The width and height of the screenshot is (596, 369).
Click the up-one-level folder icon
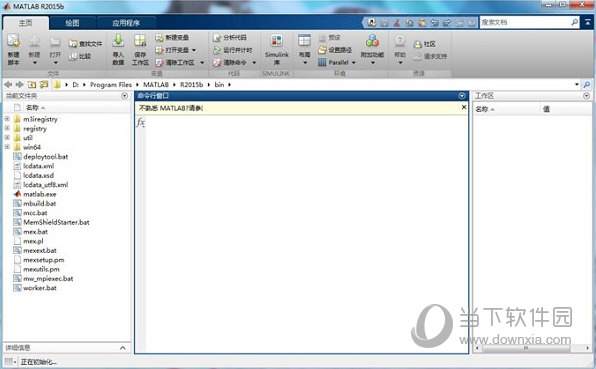click(32, 84)
